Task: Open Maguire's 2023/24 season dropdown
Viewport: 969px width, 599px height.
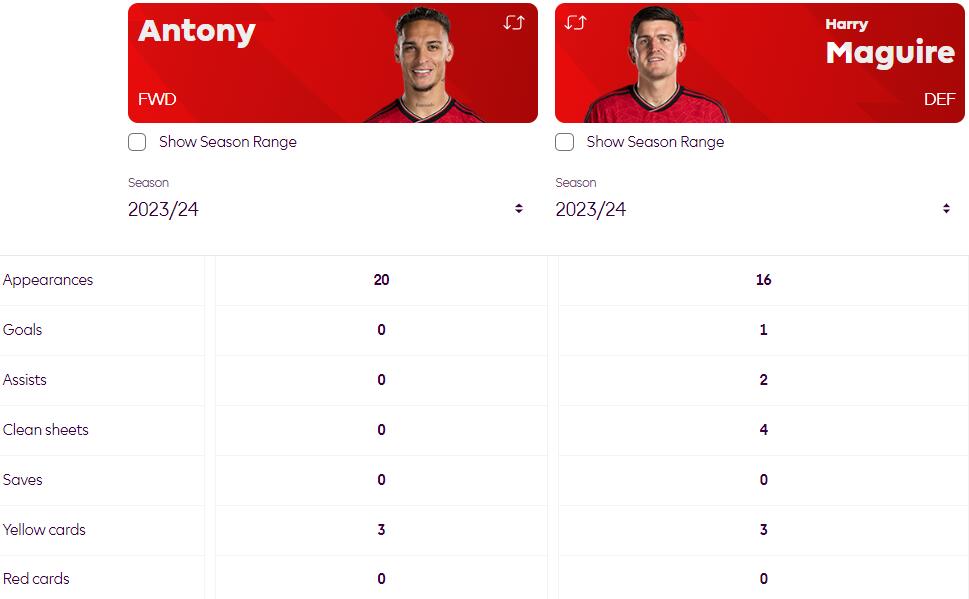Action: [x=753, y=209]
